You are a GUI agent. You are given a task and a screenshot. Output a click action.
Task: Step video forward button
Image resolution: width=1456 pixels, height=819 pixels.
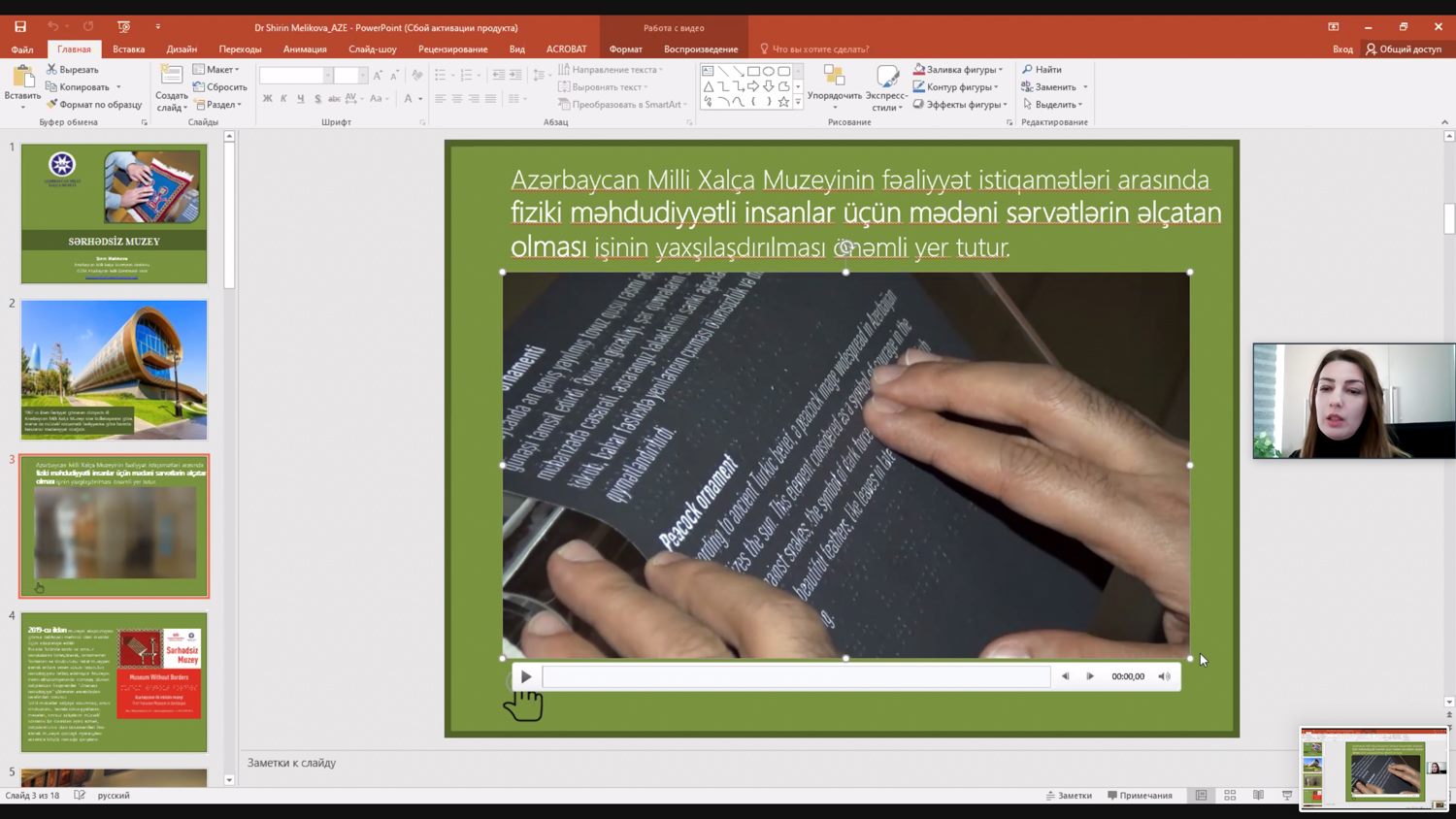1090,676
